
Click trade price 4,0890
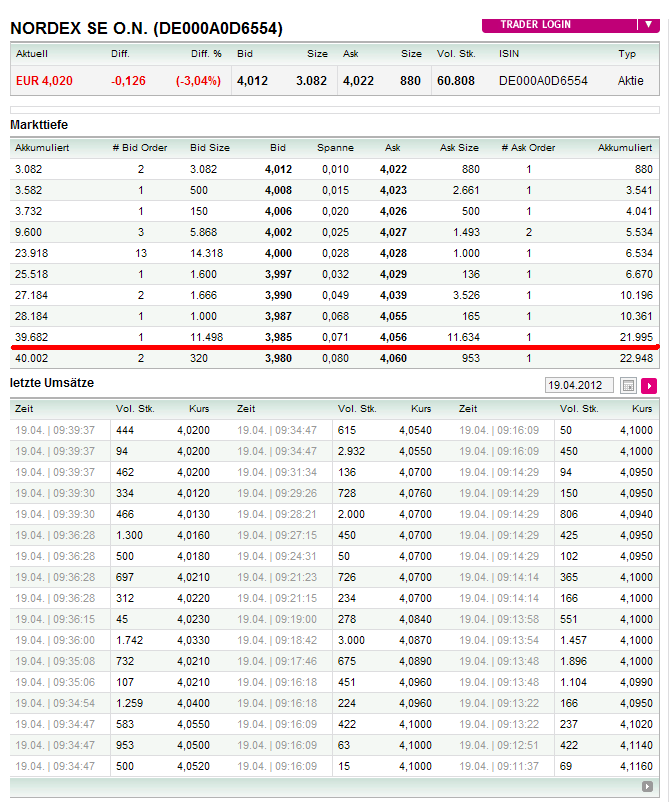pyautogui.click(x=415, y=662)
